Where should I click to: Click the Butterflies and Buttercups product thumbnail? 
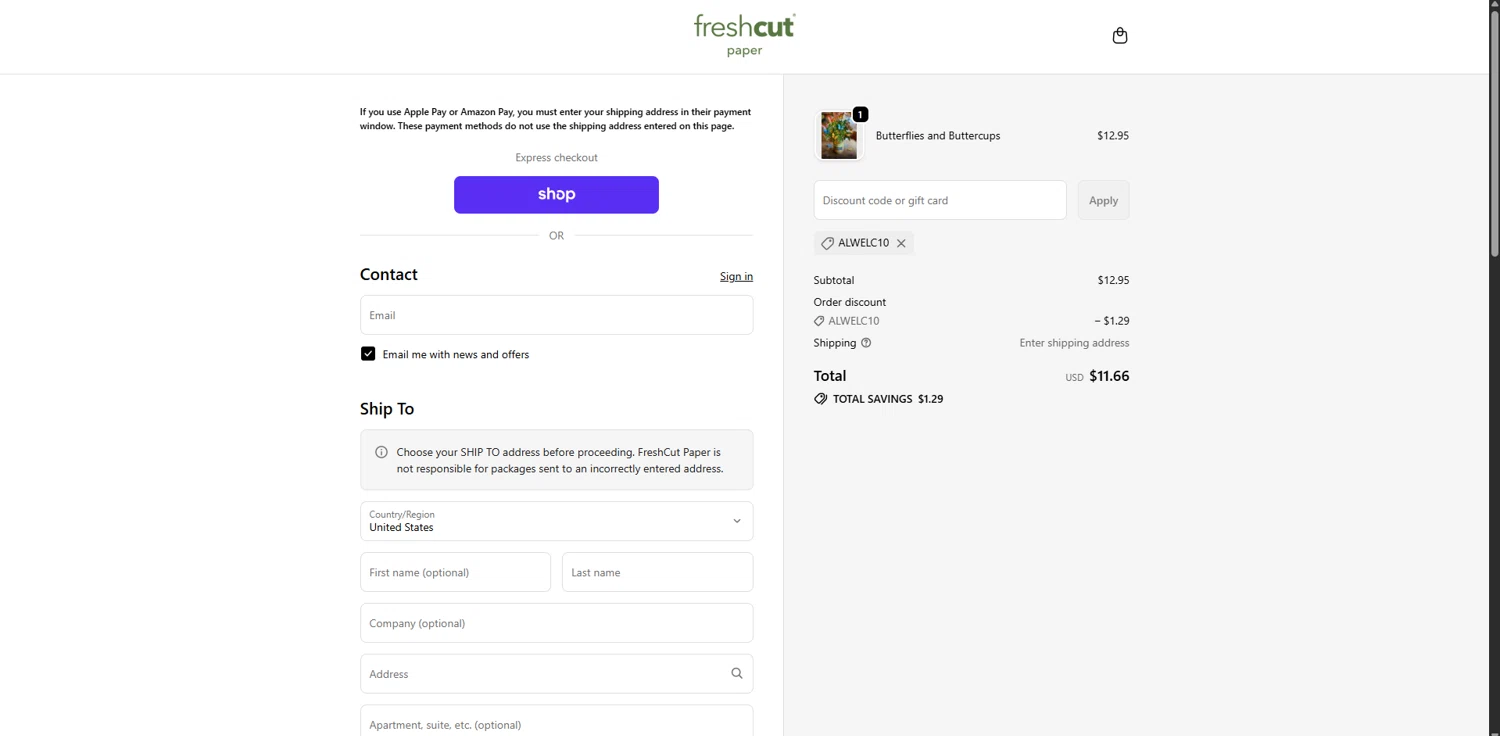coord(839,136)
